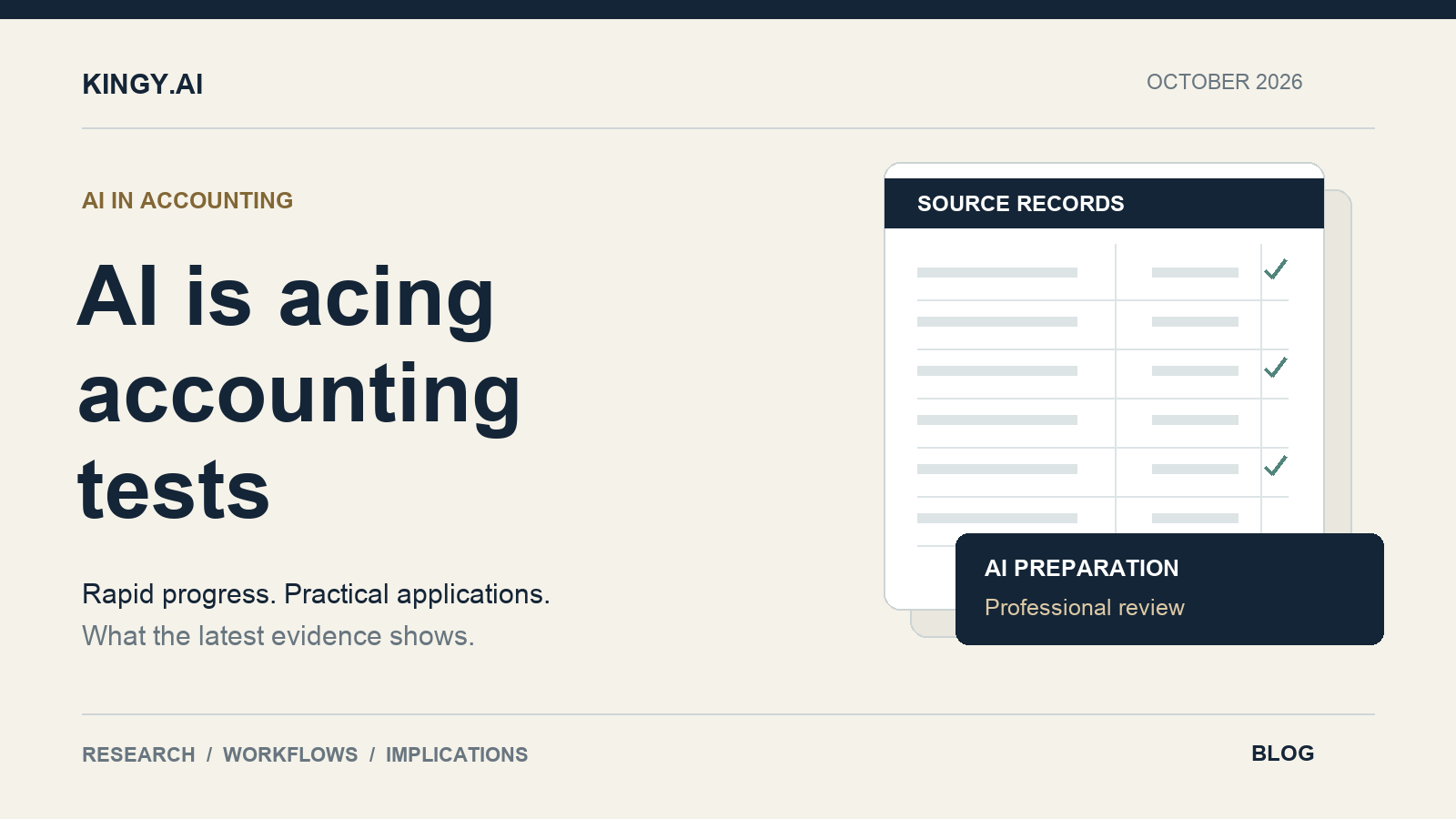
Task: Click 'What the latest evidence shows.' line
Action: pyautogui.click(x=278, y=636)
